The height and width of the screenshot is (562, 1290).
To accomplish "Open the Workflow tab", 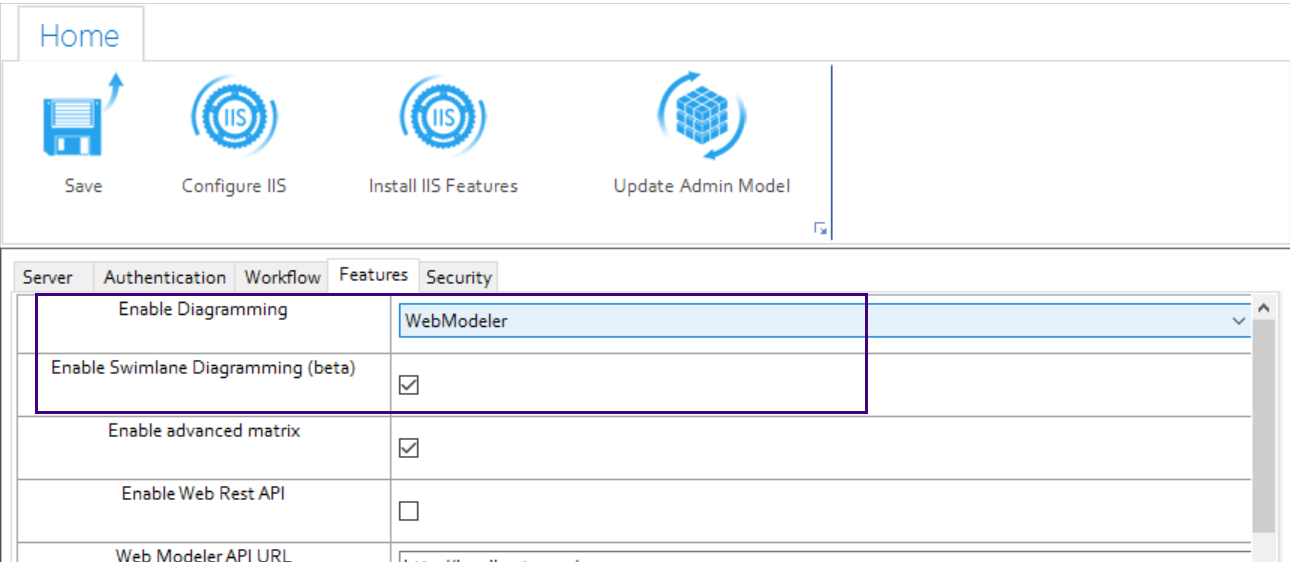I will (x=282, y=277).
